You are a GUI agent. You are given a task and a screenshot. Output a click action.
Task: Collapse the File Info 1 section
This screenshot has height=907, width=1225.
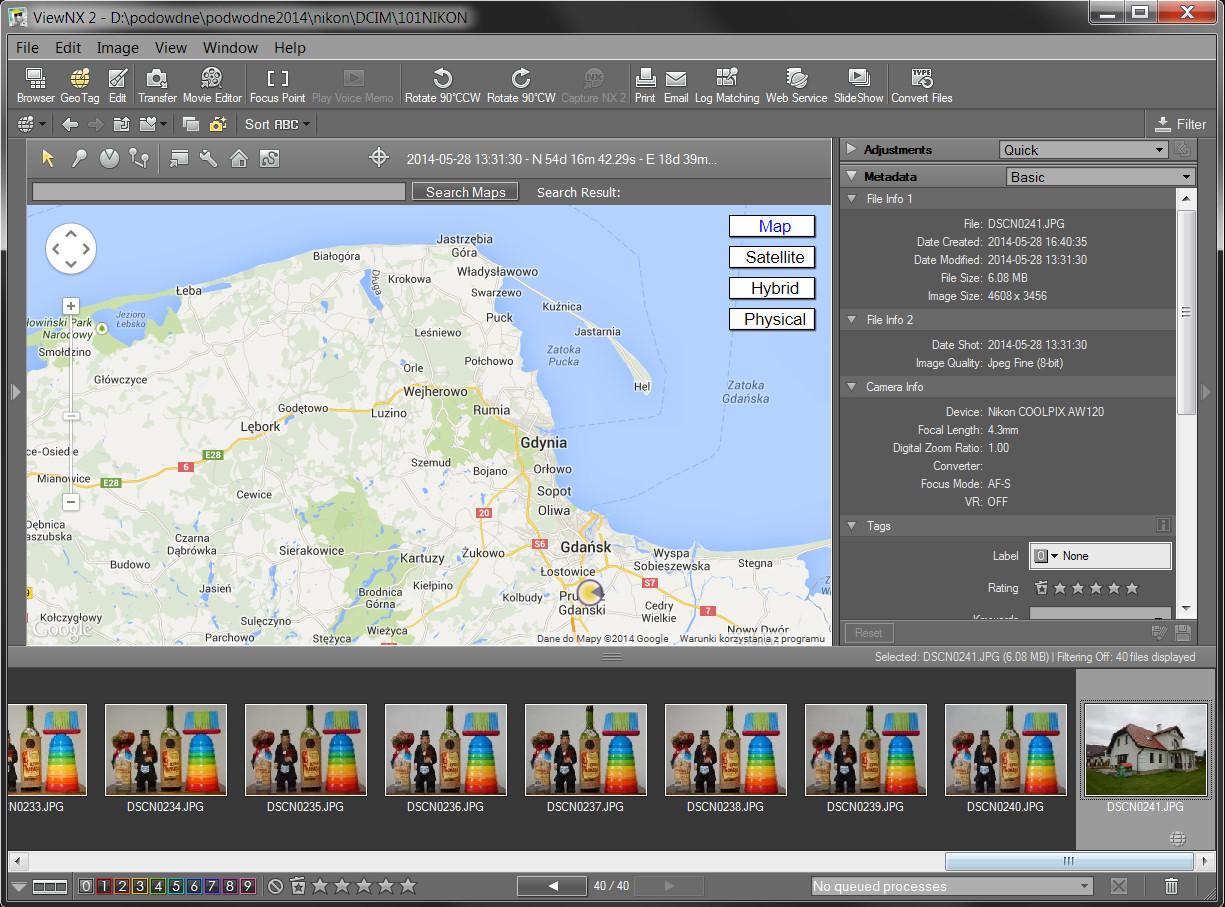[x=851, y=199]
